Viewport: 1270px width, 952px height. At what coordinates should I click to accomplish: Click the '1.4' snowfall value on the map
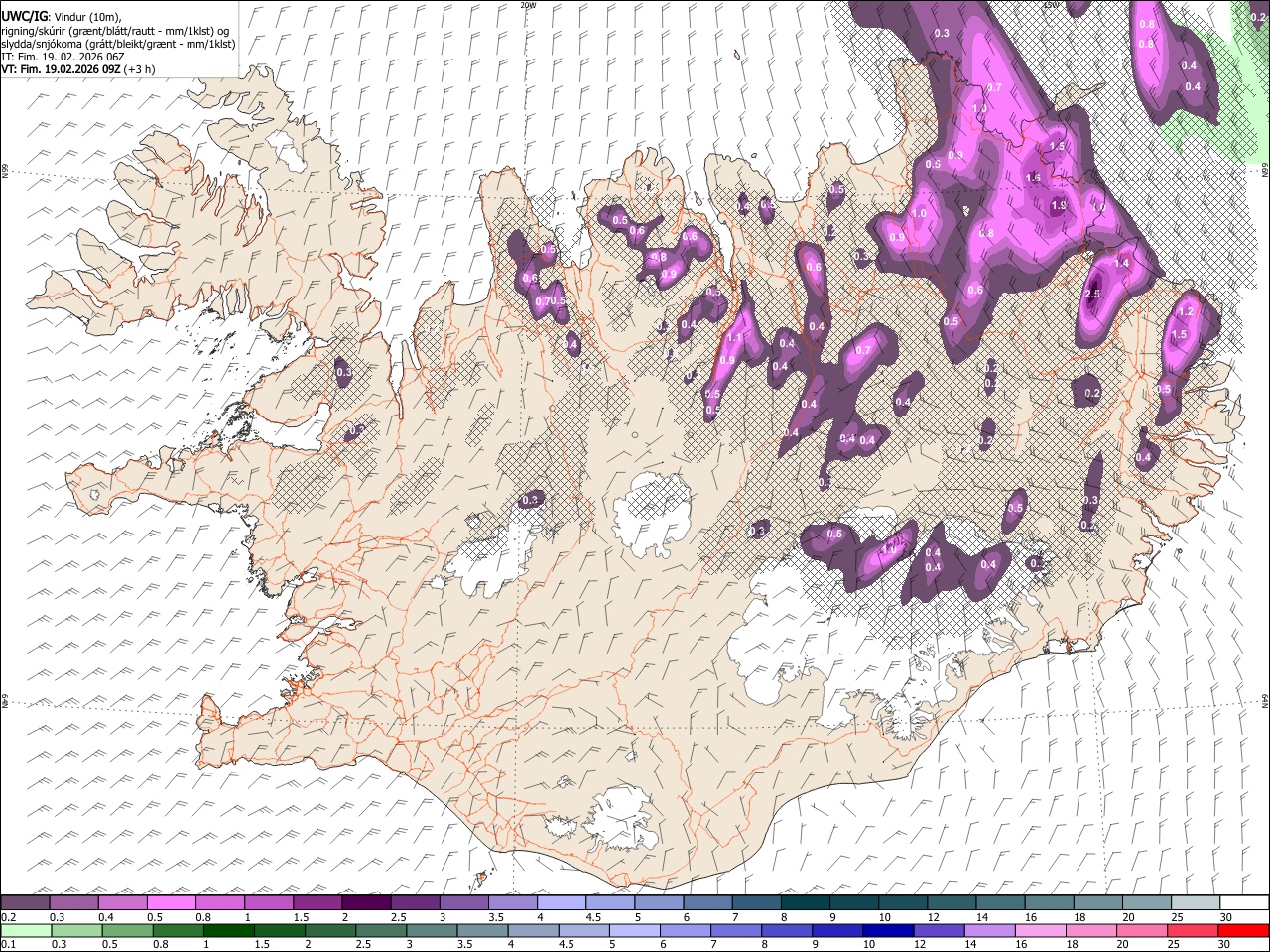click(x=1122, y=263)
